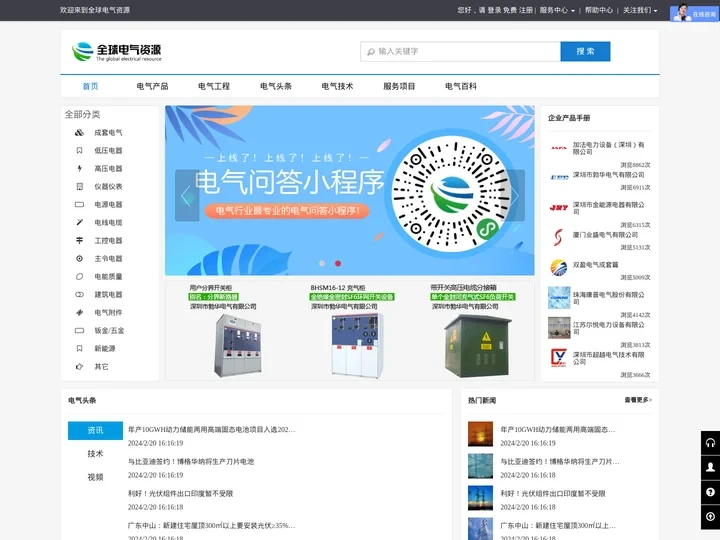This screenshot has width=720, height=540.
Task: Expand the 服务中心 dropdown
Action: [557, 10]
